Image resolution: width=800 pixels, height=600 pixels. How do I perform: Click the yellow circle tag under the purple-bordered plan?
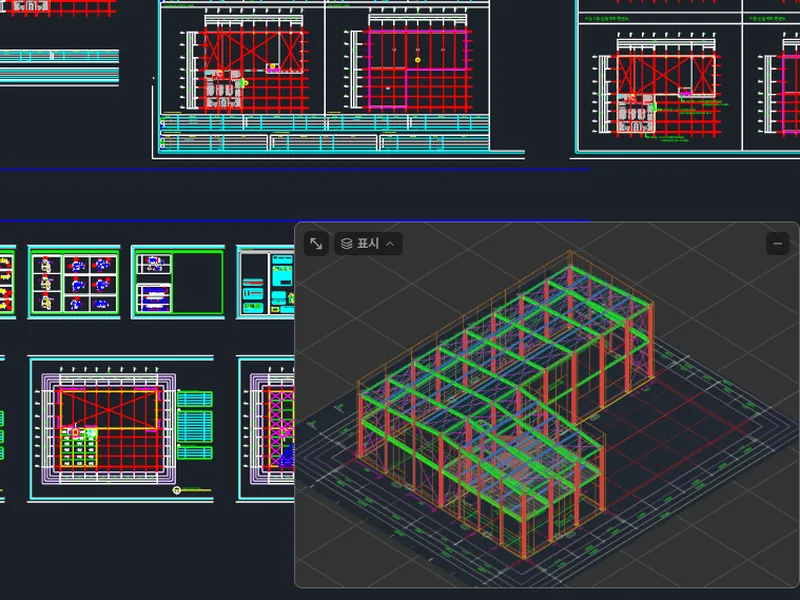[177, 490]
